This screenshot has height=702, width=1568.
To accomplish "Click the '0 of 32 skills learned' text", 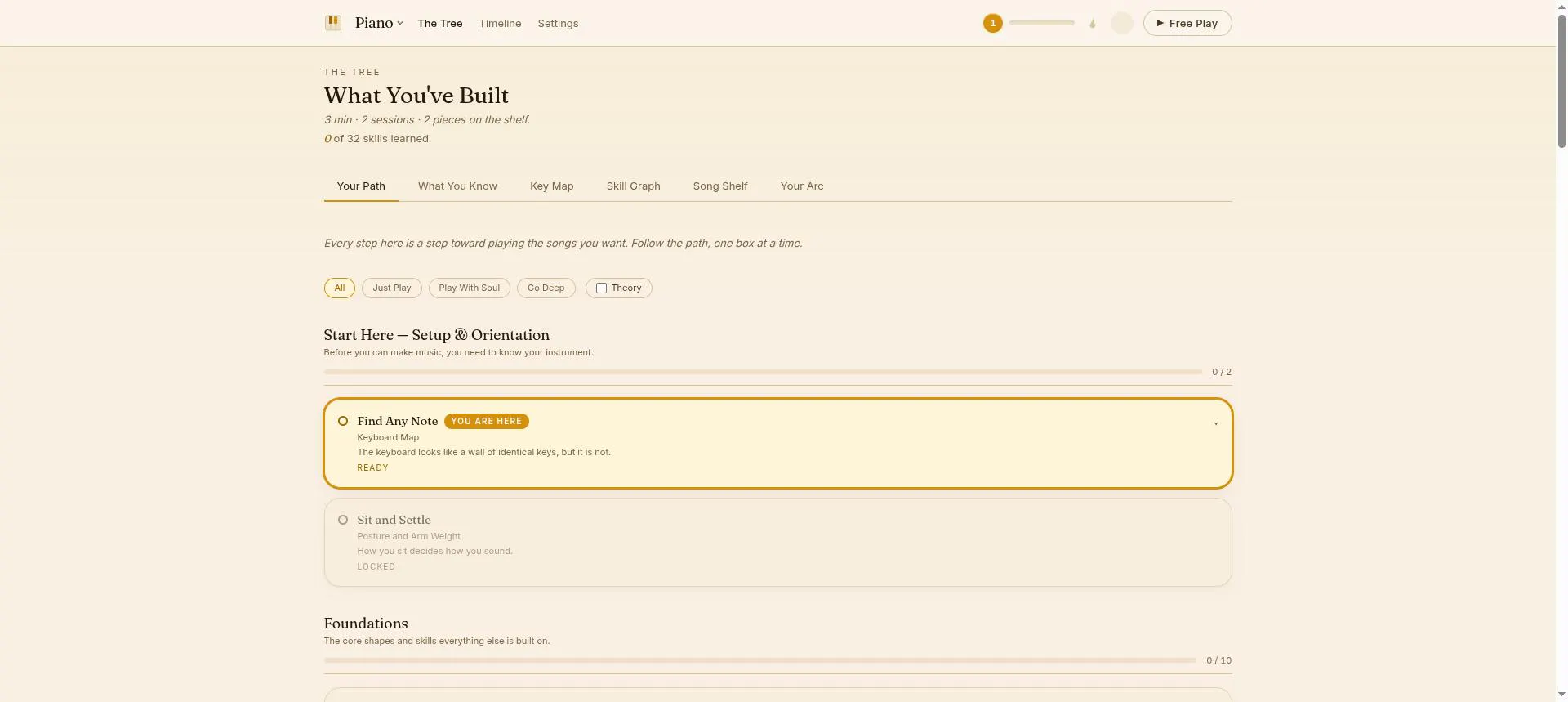I will [x=376, y=139].
